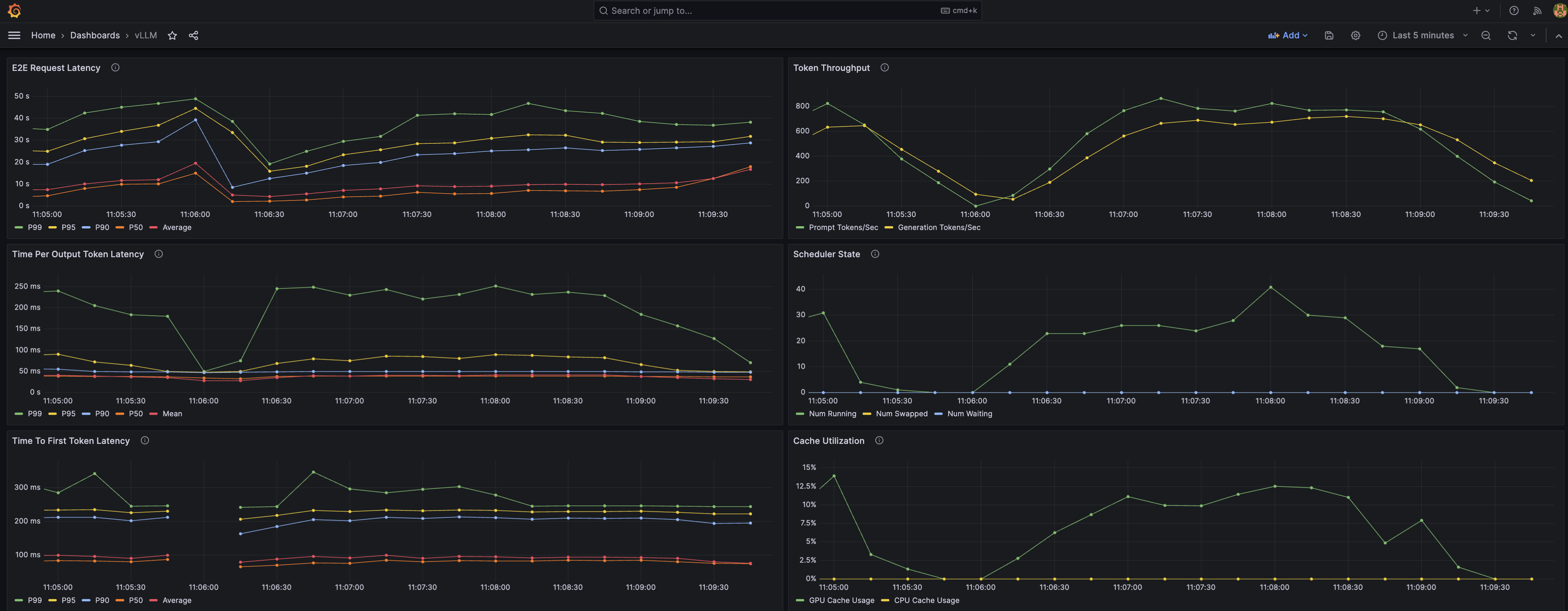Toggle Generation Tokens/Sec series in legend
1568x611 pixels.
(939, 228)
